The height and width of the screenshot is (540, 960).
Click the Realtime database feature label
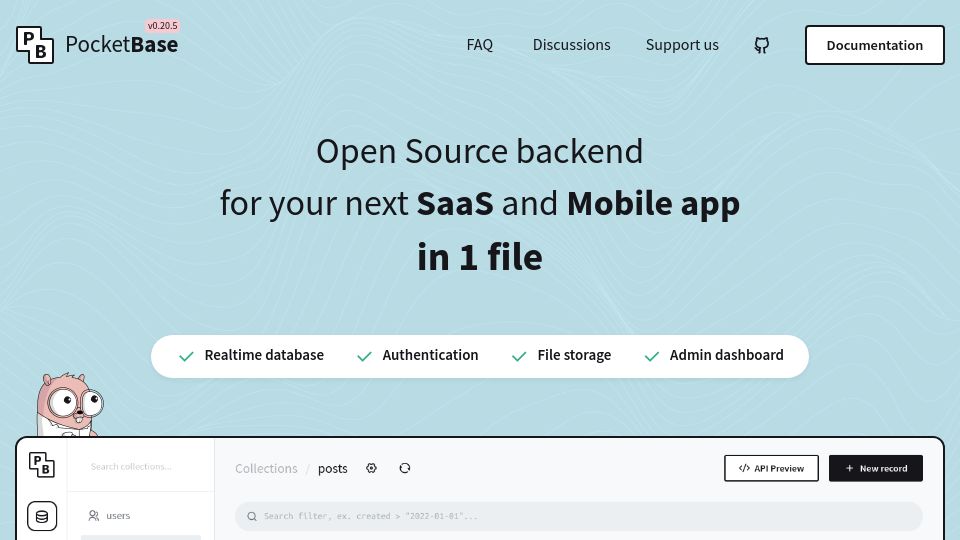(264, 355)
